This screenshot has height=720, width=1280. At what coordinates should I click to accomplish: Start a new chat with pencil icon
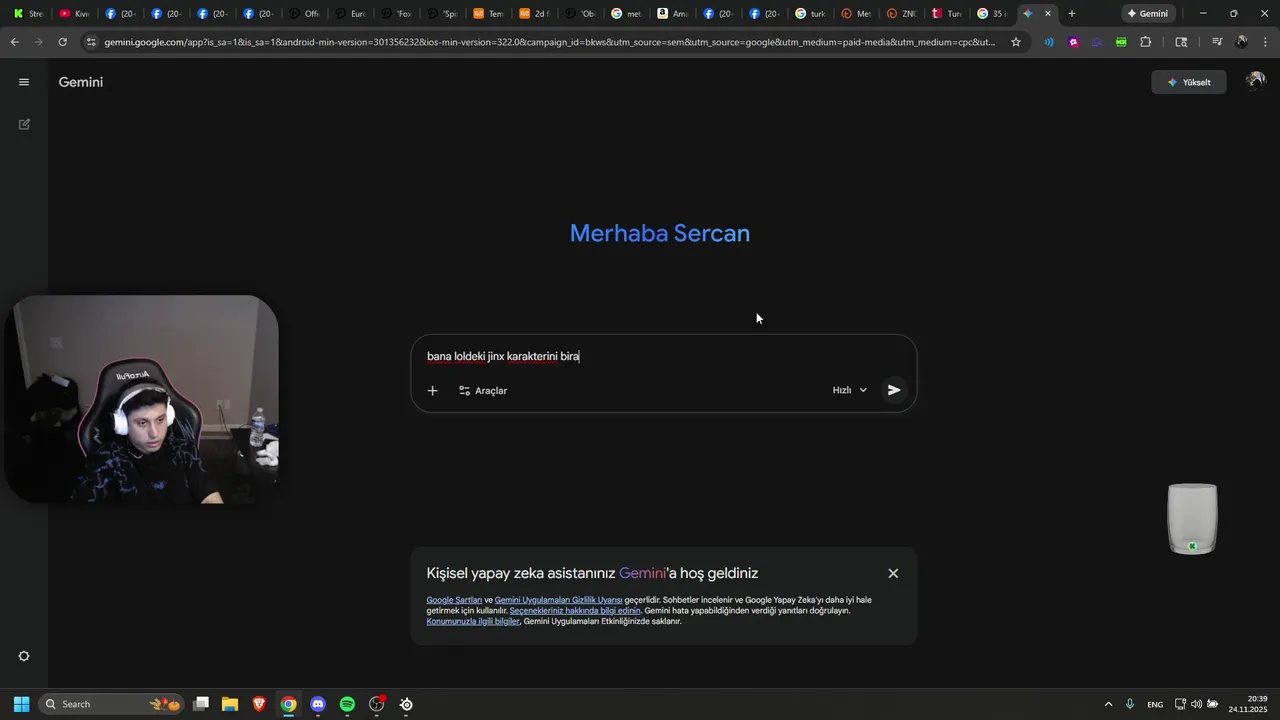[24, 124]
